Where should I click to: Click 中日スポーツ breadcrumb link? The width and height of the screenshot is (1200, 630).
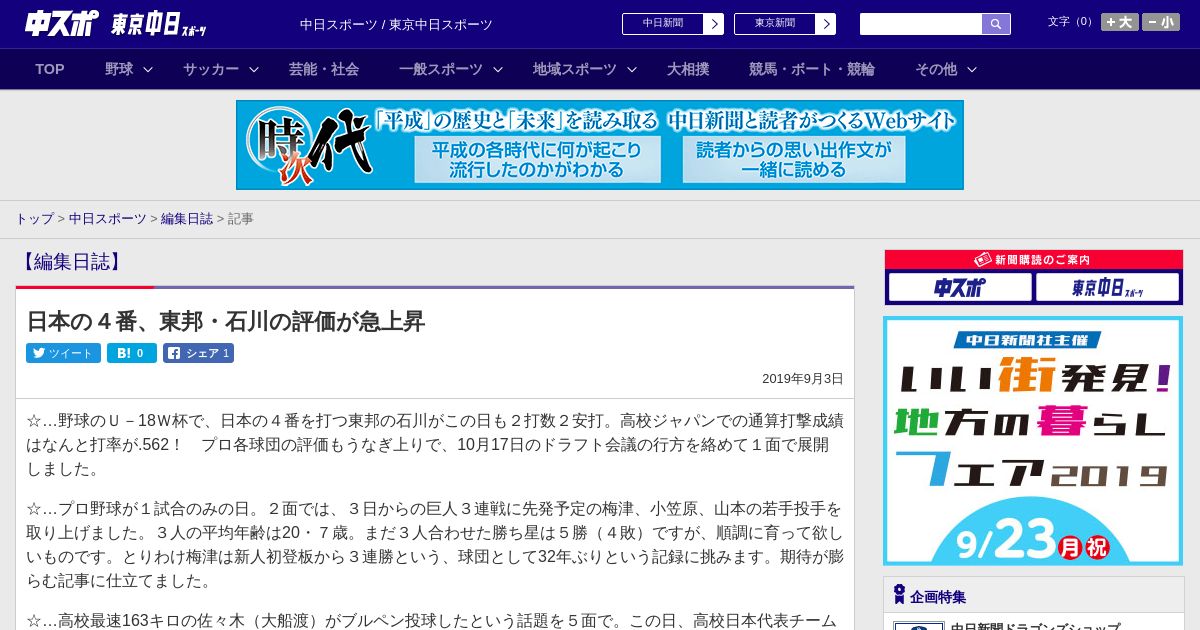click(x=108, y=218)
